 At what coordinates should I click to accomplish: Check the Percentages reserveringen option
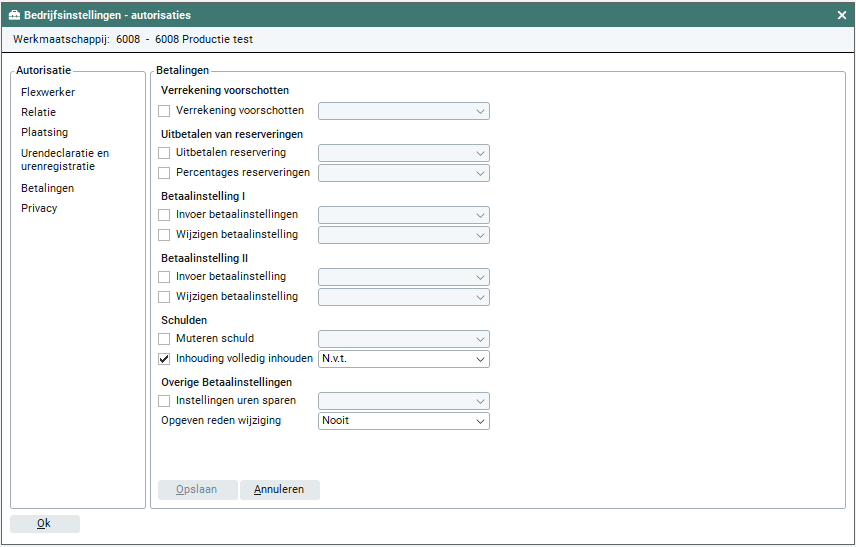[x=165, y=173]
